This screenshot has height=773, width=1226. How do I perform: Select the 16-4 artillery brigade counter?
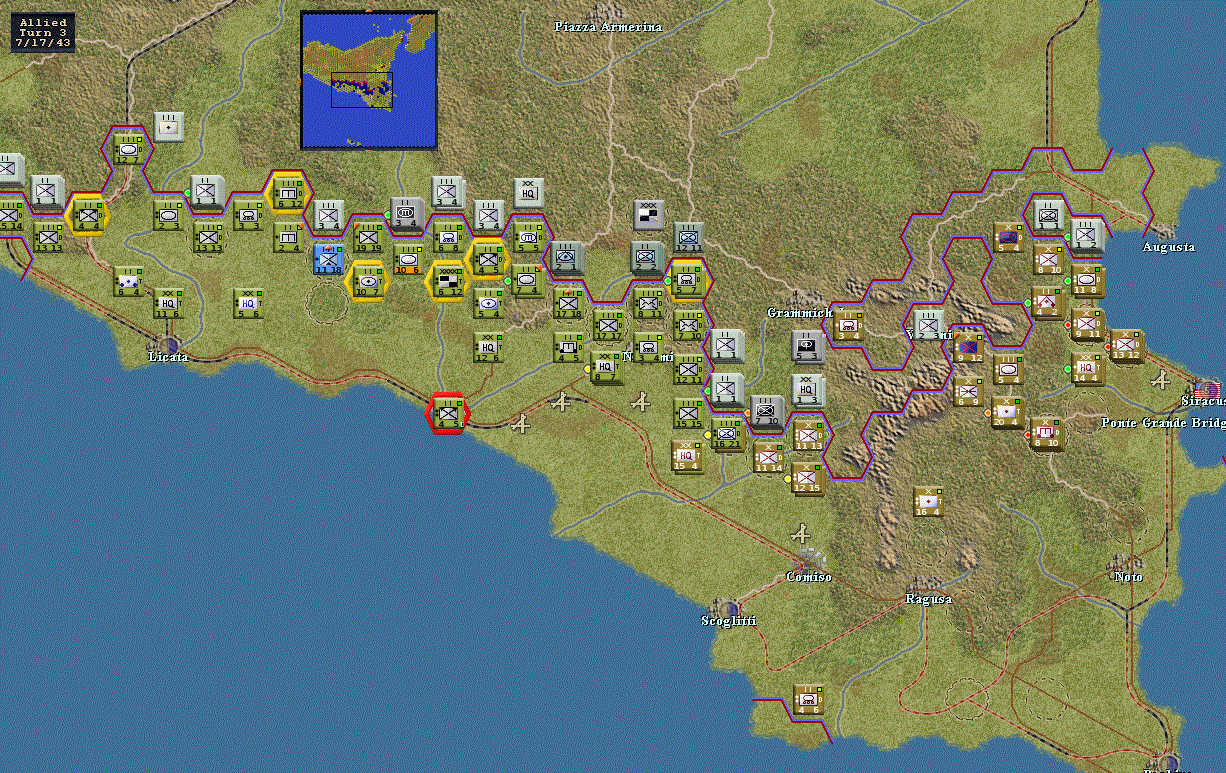click(928, 501)
